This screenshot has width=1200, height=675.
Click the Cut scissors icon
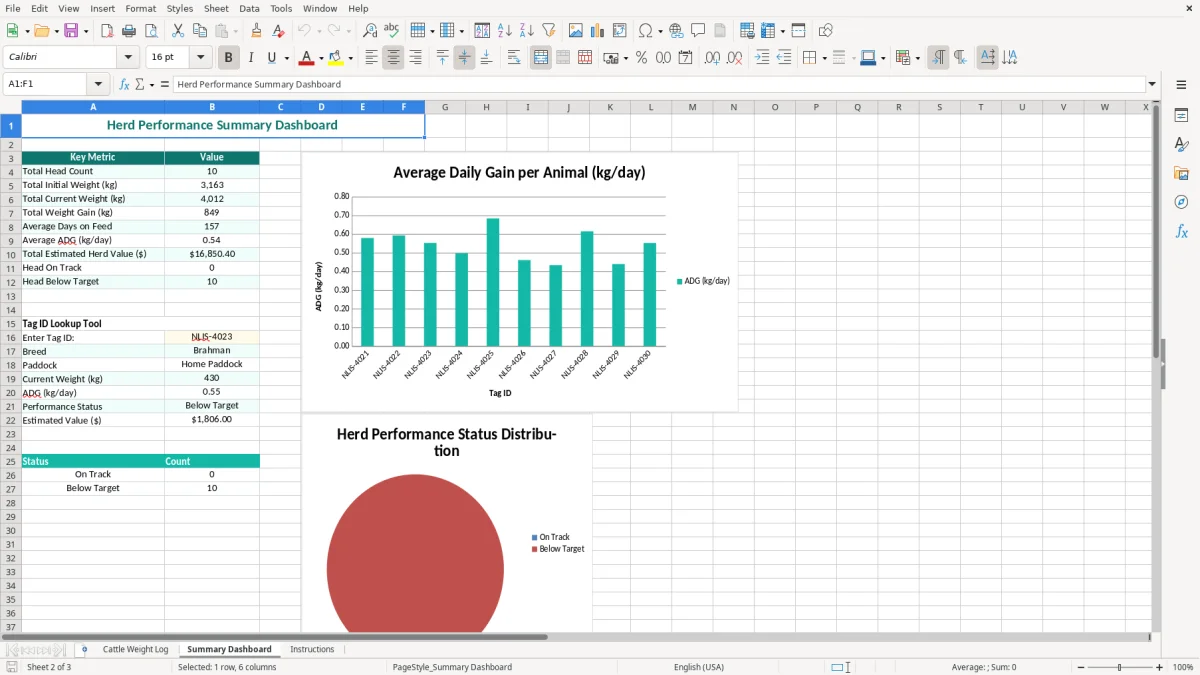click(x=177, y=31)
